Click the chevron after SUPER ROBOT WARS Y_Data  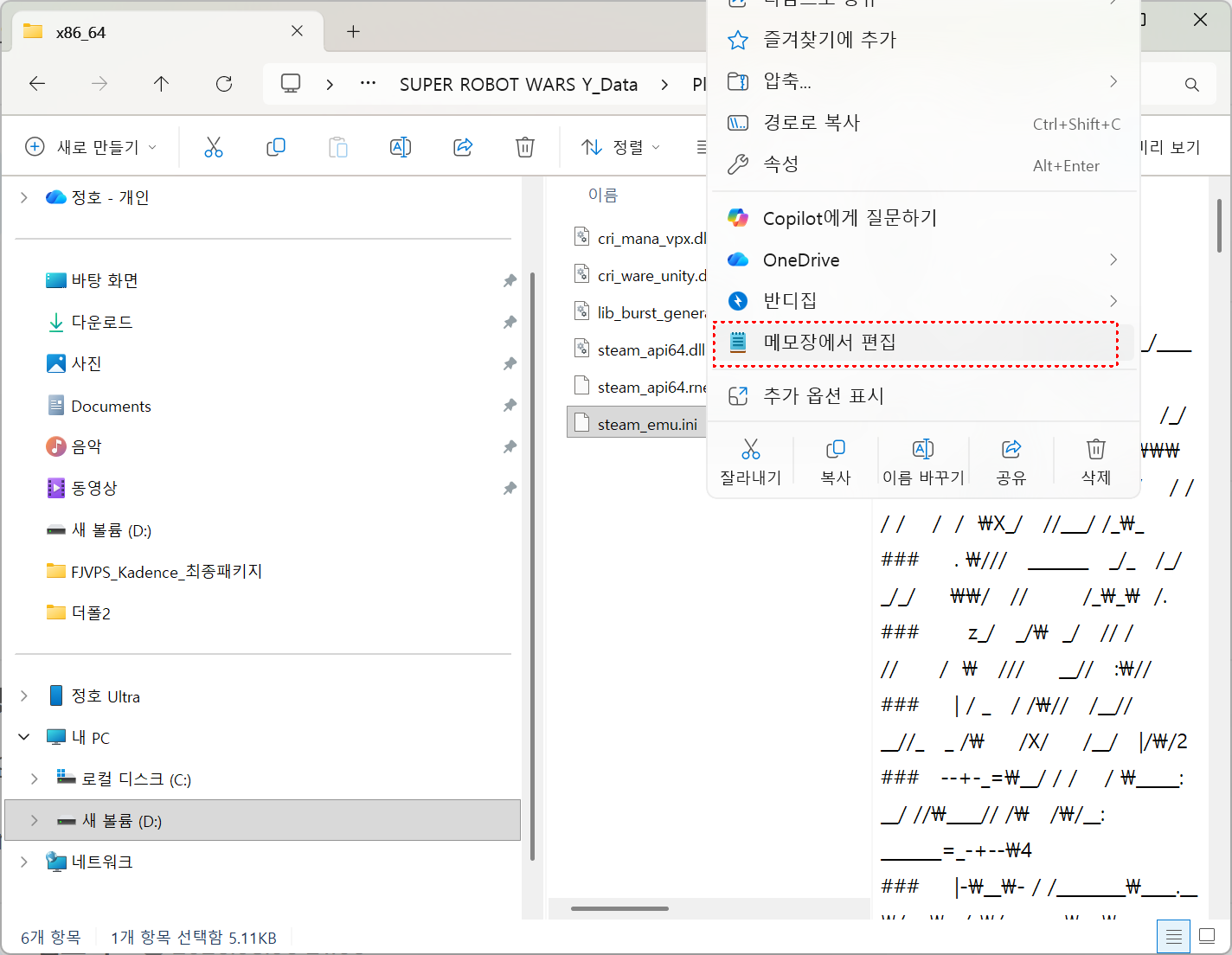664,84
